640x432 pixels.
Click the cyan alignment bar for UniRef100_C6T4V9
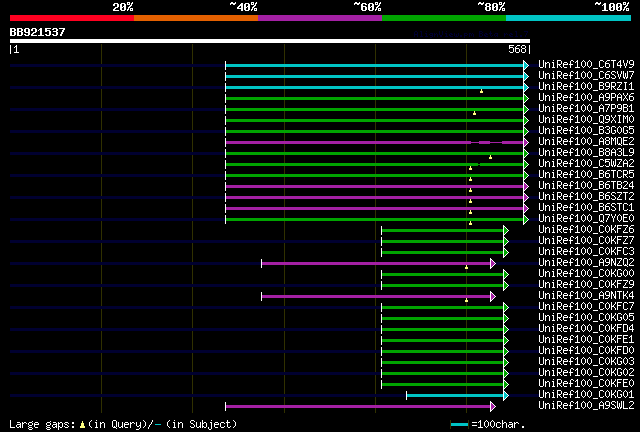tap(375, 65)
